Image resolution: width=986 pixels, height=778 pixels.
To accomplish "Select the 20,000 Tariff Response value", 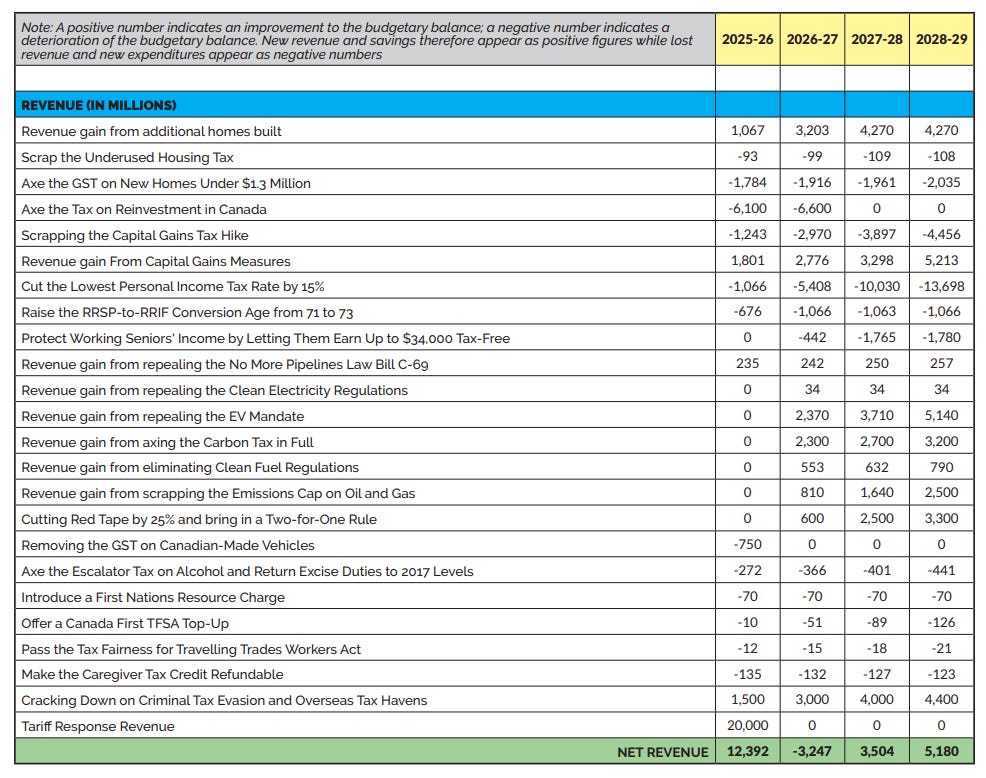I will click(x=747, y=725).
